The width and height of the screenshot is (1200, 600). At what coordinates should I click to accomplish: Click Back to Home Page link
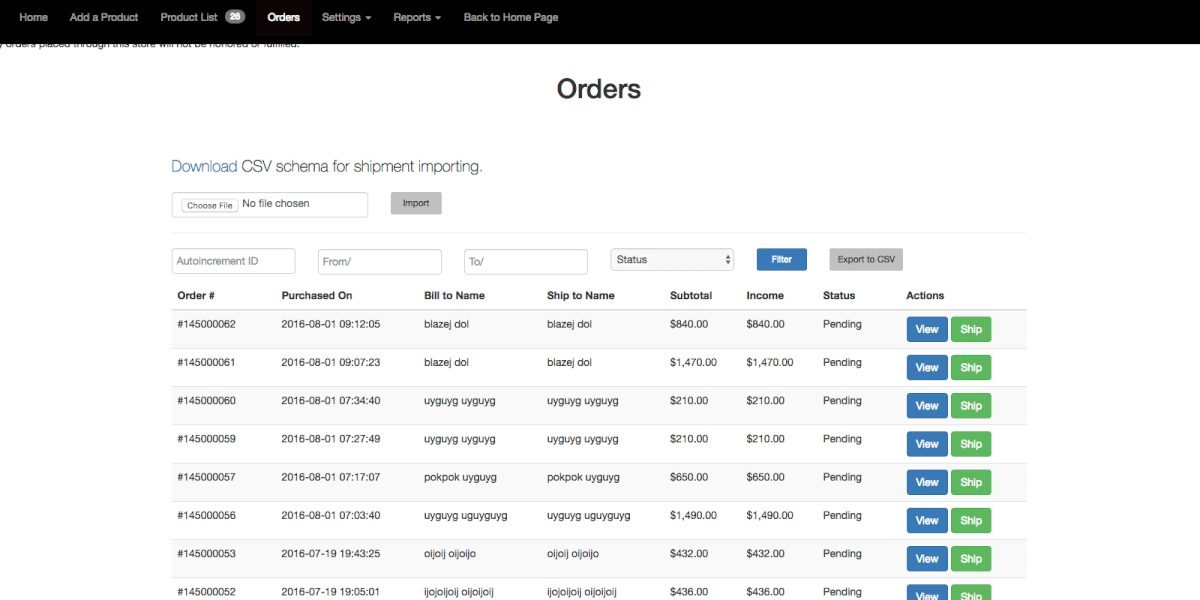(x=510, y=17)
